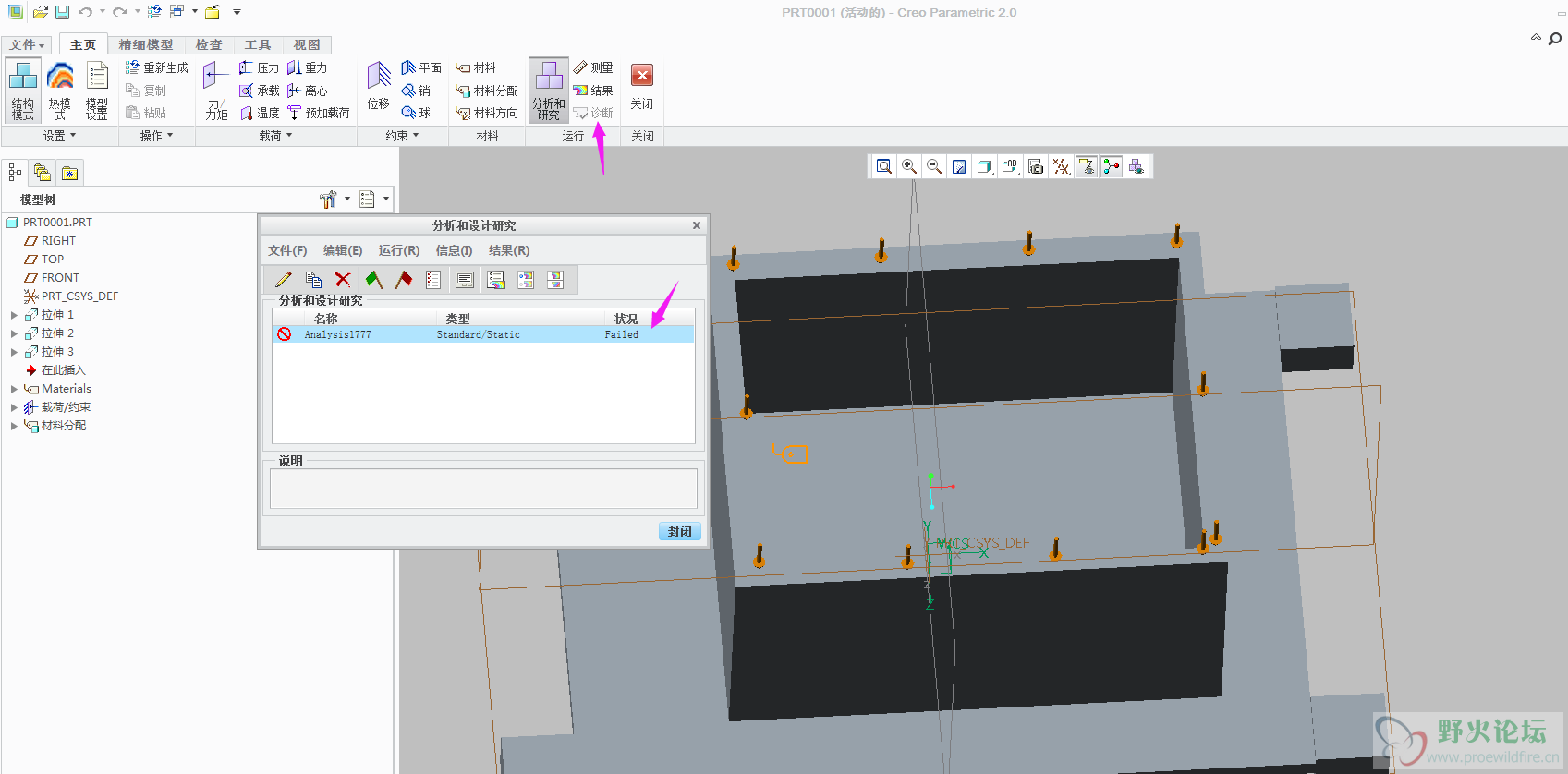Click the zoom out magnifier

tap(934, 166)
